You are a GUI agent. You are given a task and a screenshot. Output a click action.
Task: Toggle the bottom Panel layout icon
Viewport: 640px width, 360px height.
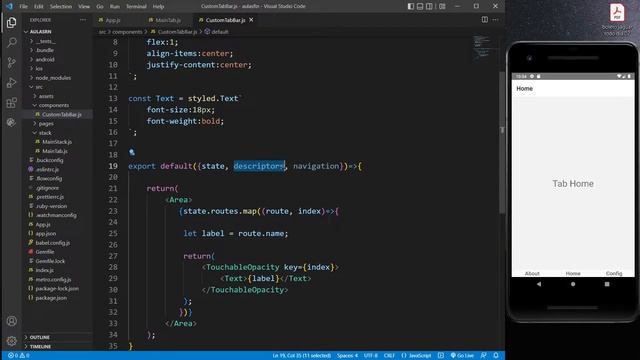[420, 6]
